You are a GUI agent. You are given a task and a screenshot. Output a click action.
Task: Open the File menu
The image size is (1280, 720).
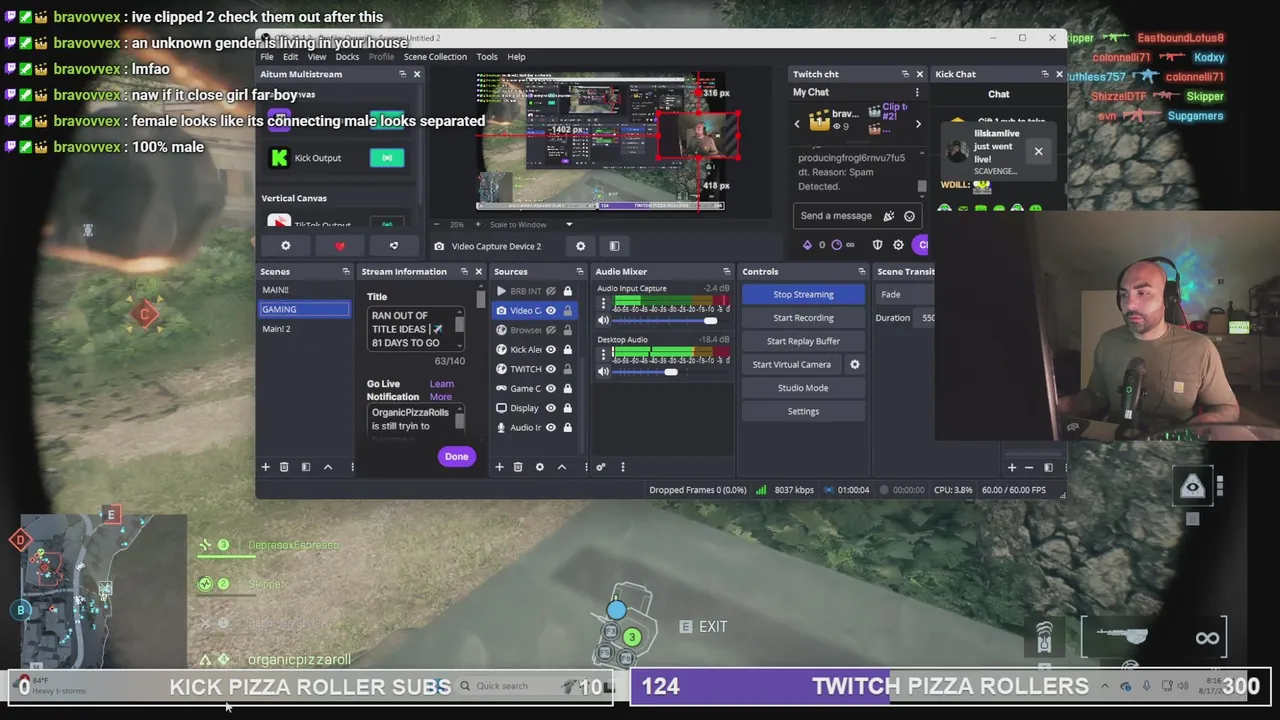click(267, 57)
